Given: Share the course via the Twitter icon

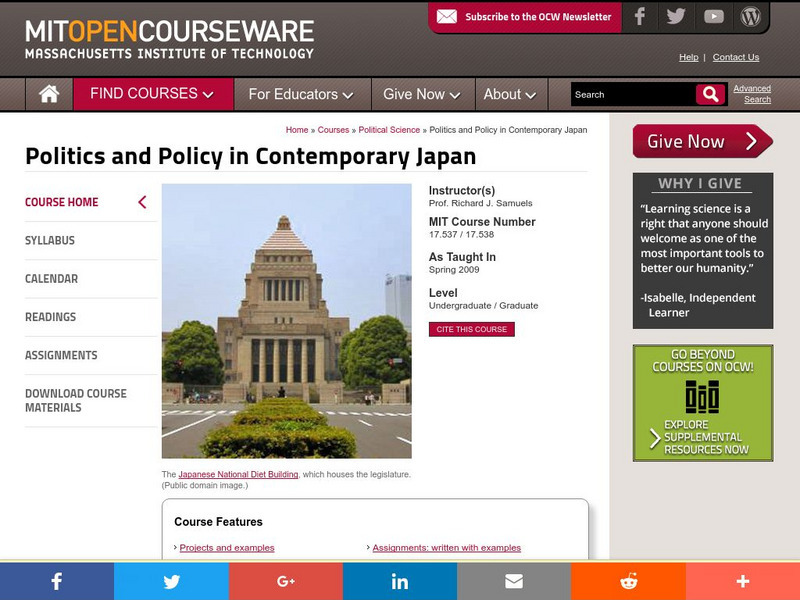Looking at the screenshot, I should tap(171, 580).
